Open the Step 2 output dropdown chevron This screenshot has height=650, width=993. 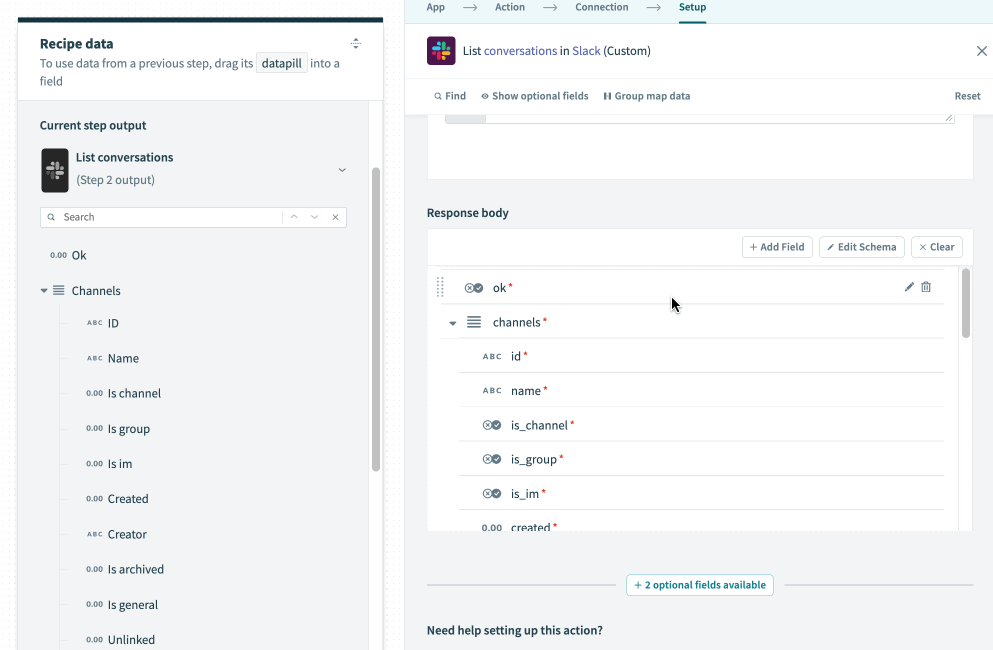[342, 170]
